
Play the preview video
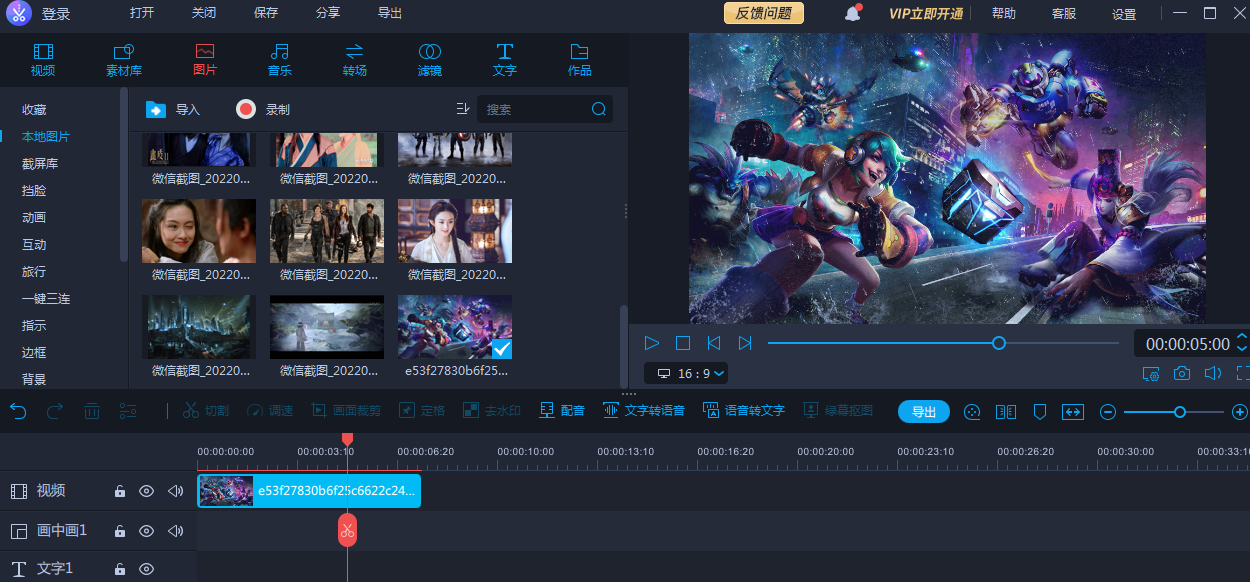tap(652, 343)
